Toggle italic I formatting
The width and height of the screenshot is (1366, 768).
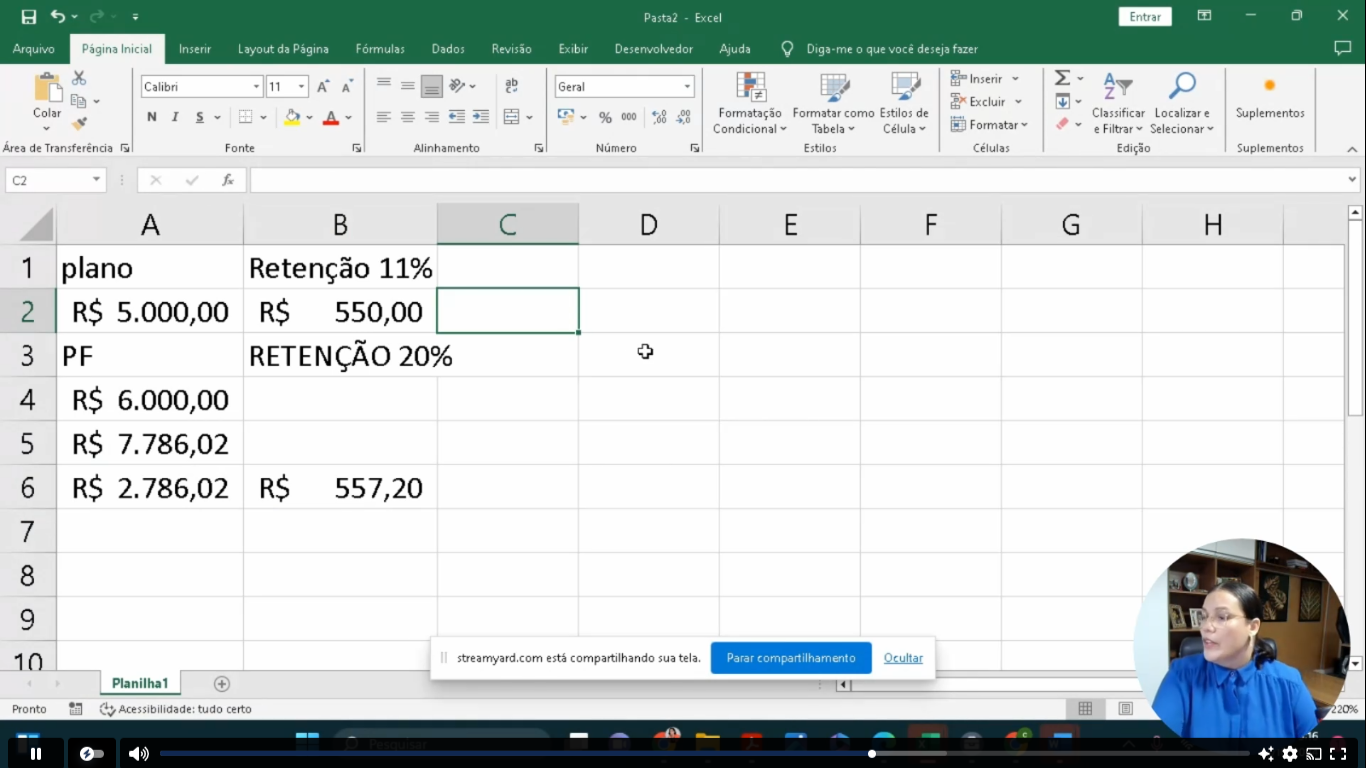[x=175, y=117]
